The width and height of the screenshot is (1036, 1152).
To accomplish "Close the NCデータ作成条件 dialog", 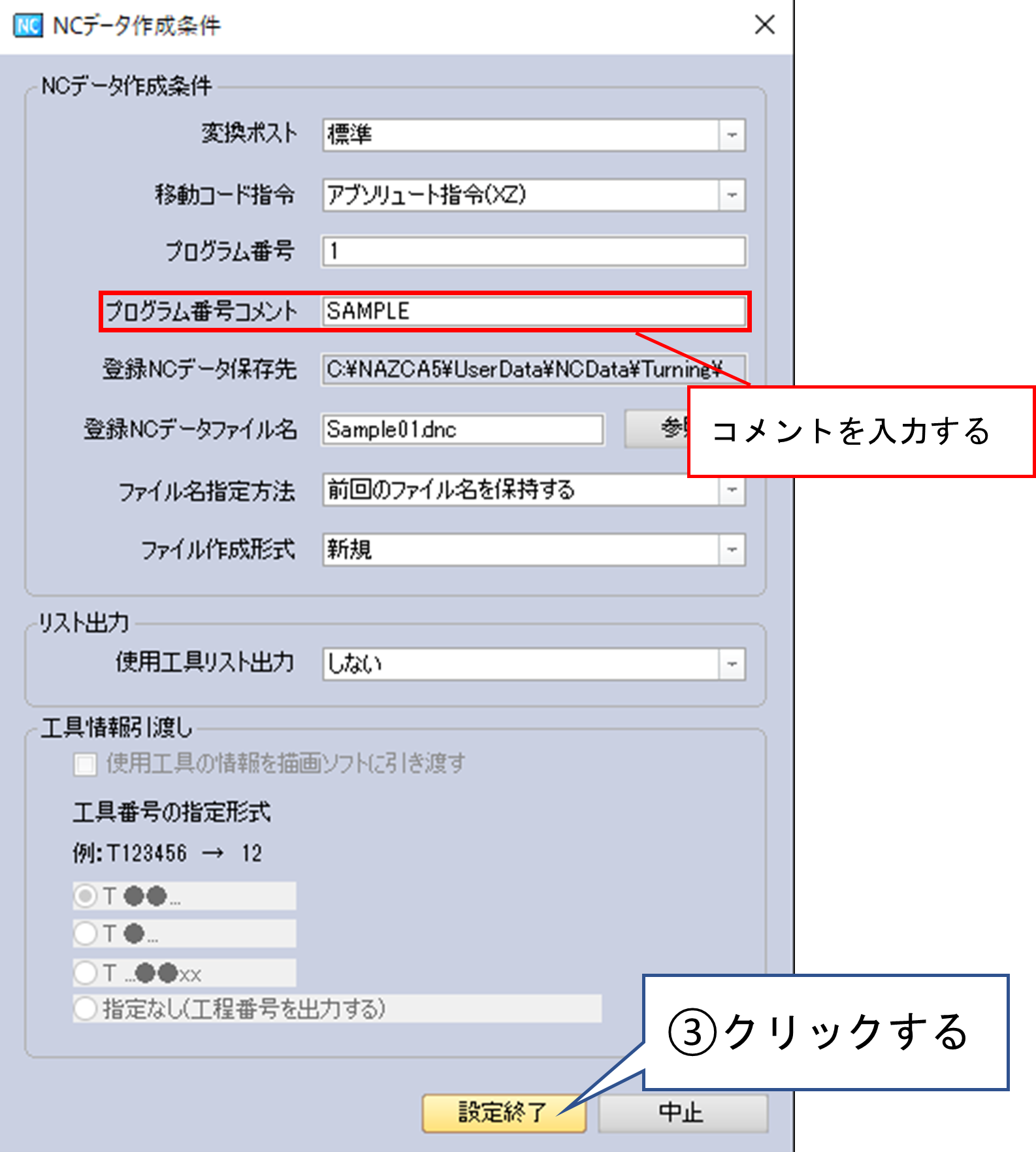I will click(764, 25).
